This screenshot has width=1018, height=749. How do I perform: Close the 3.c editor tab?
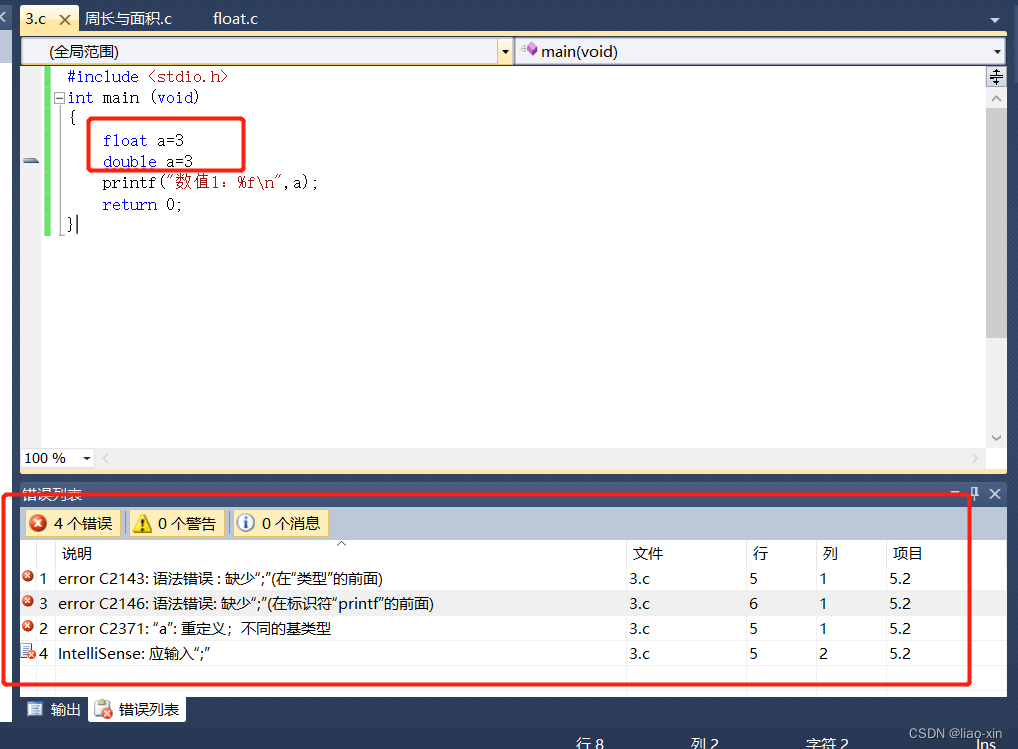coord(66,19)
